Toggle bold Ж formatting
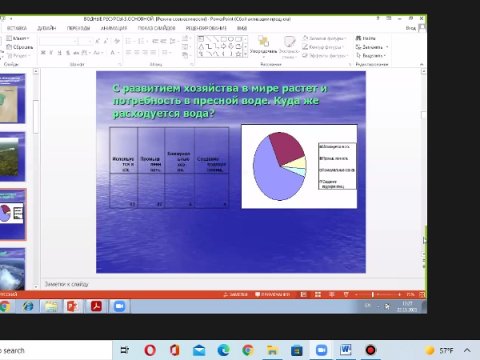The image size is (480, 360). (43, 53)
